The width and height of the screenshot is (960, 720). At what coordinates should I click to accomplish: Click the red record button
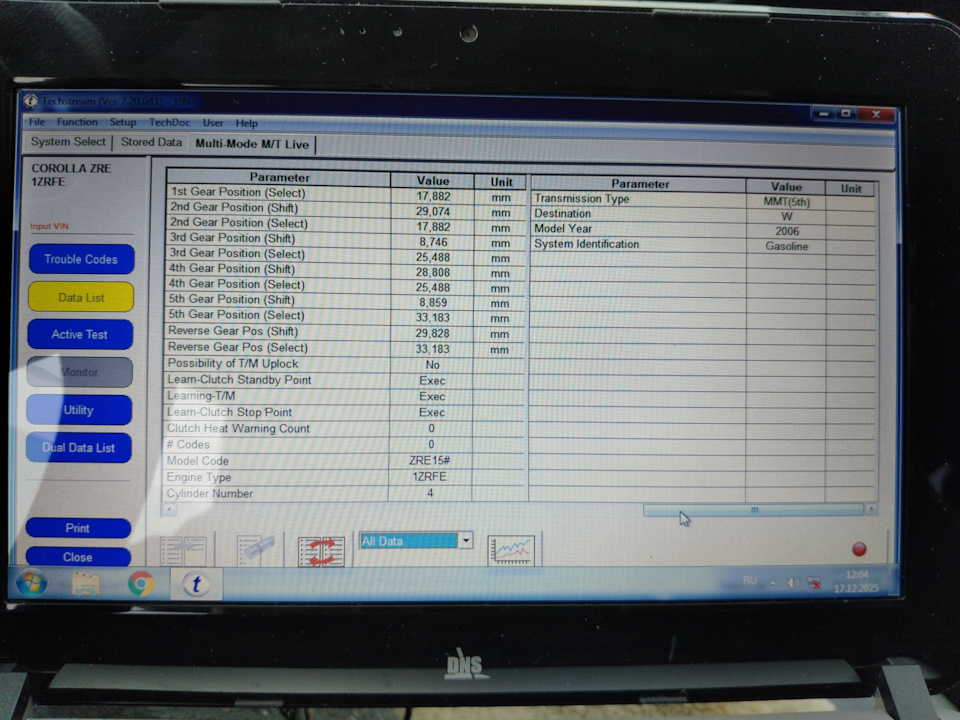tap(859, 549)
